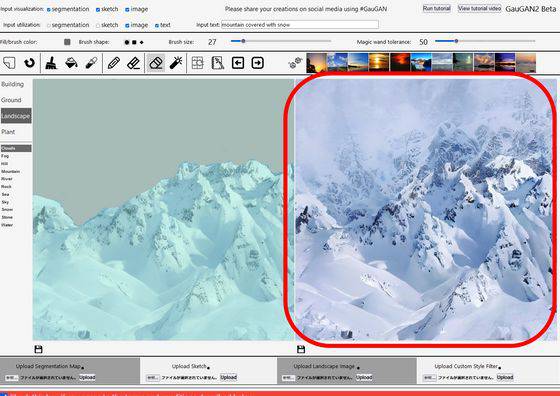Image resolution: width=560 pixels, height=396 pixels.
Task: Choose the pencil sketch tool
Action: (x=114, y=63)
